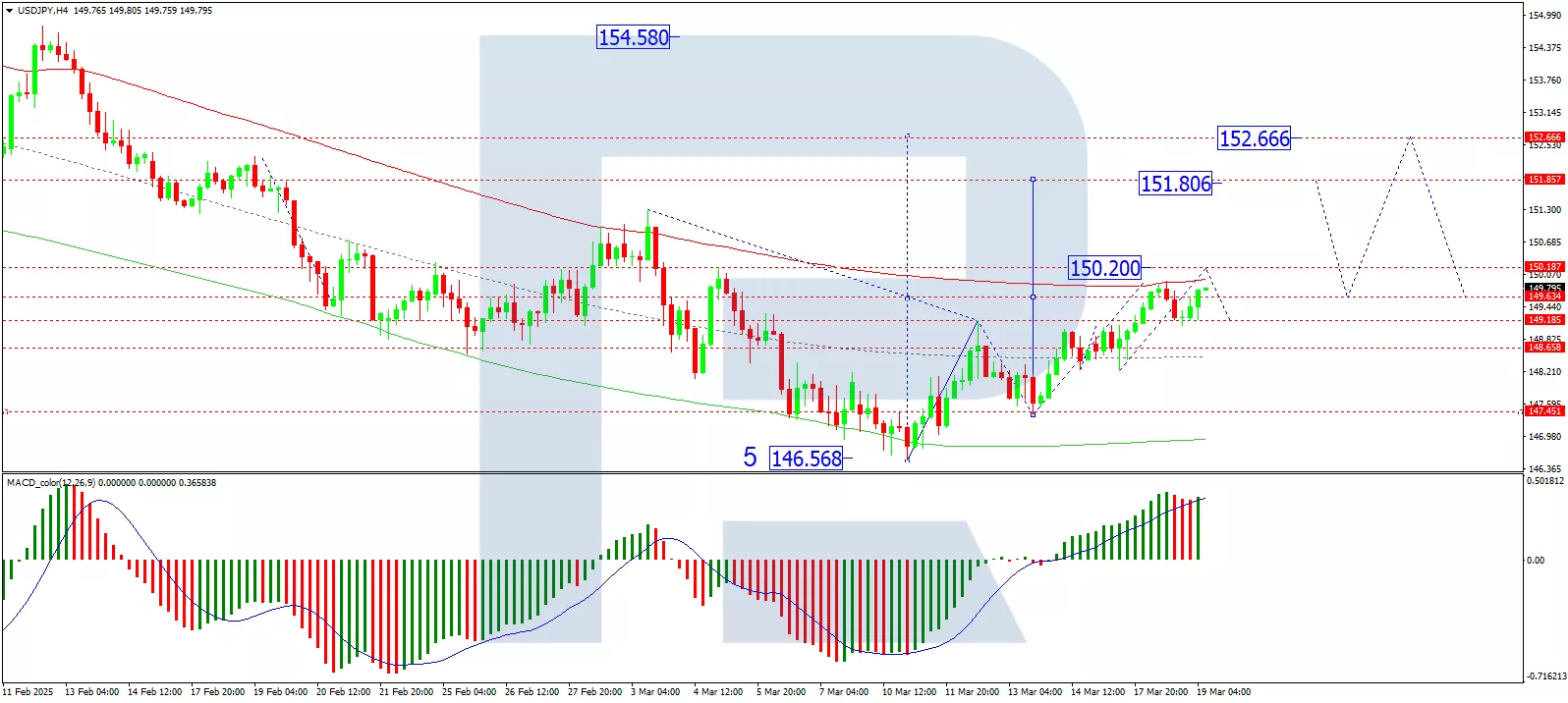This screenshot has width=1568, height=703.
Task: Click the 146.568 low price label
Action: click(x=806, y=459)
